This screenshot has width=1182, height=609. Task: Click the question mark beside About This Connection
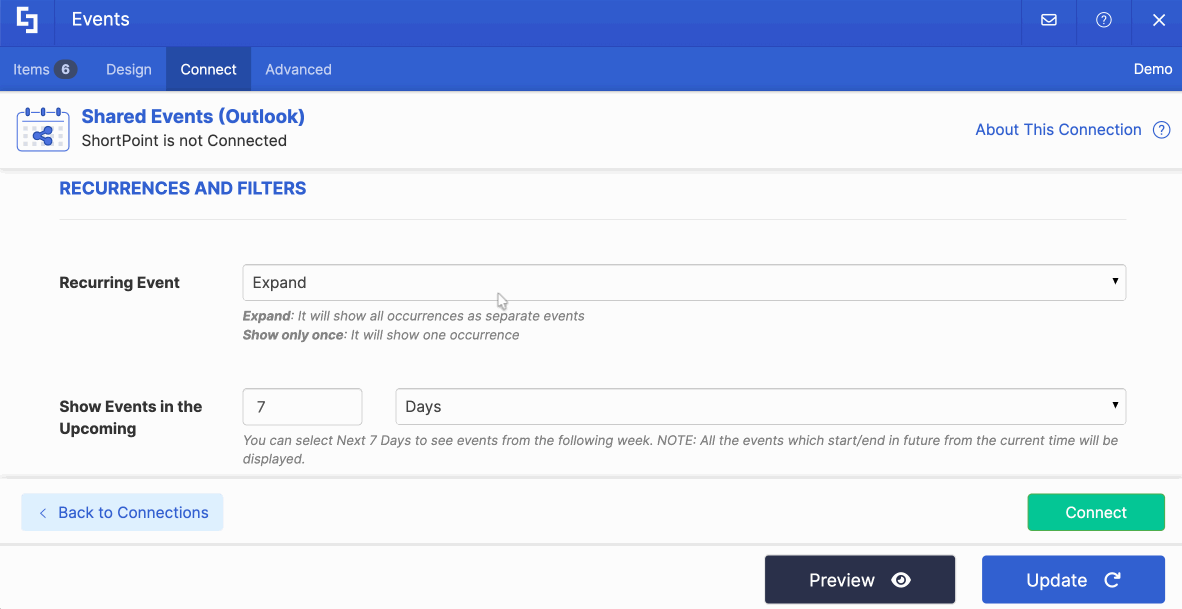pos(1161,129)
